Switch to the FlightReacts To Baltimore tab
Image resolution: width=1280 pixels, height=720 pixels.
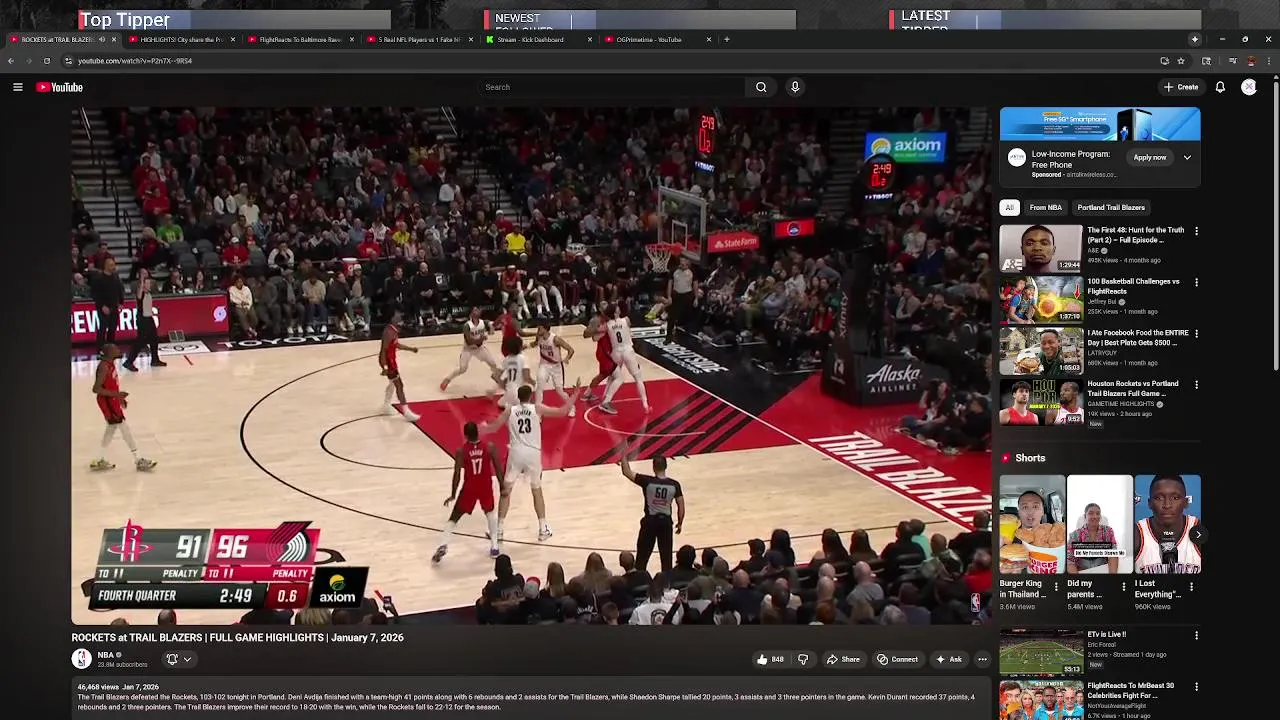tap(299, 40)
